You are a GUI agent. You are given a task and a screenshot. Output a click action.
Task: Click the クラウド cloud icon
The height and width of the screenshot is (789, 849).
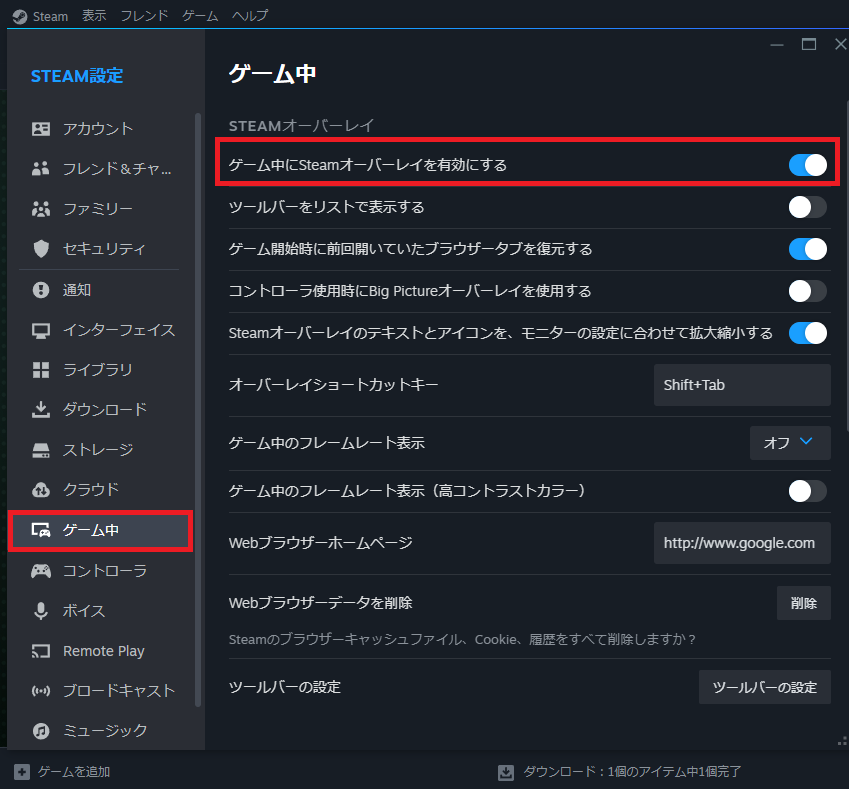(41, 489)
